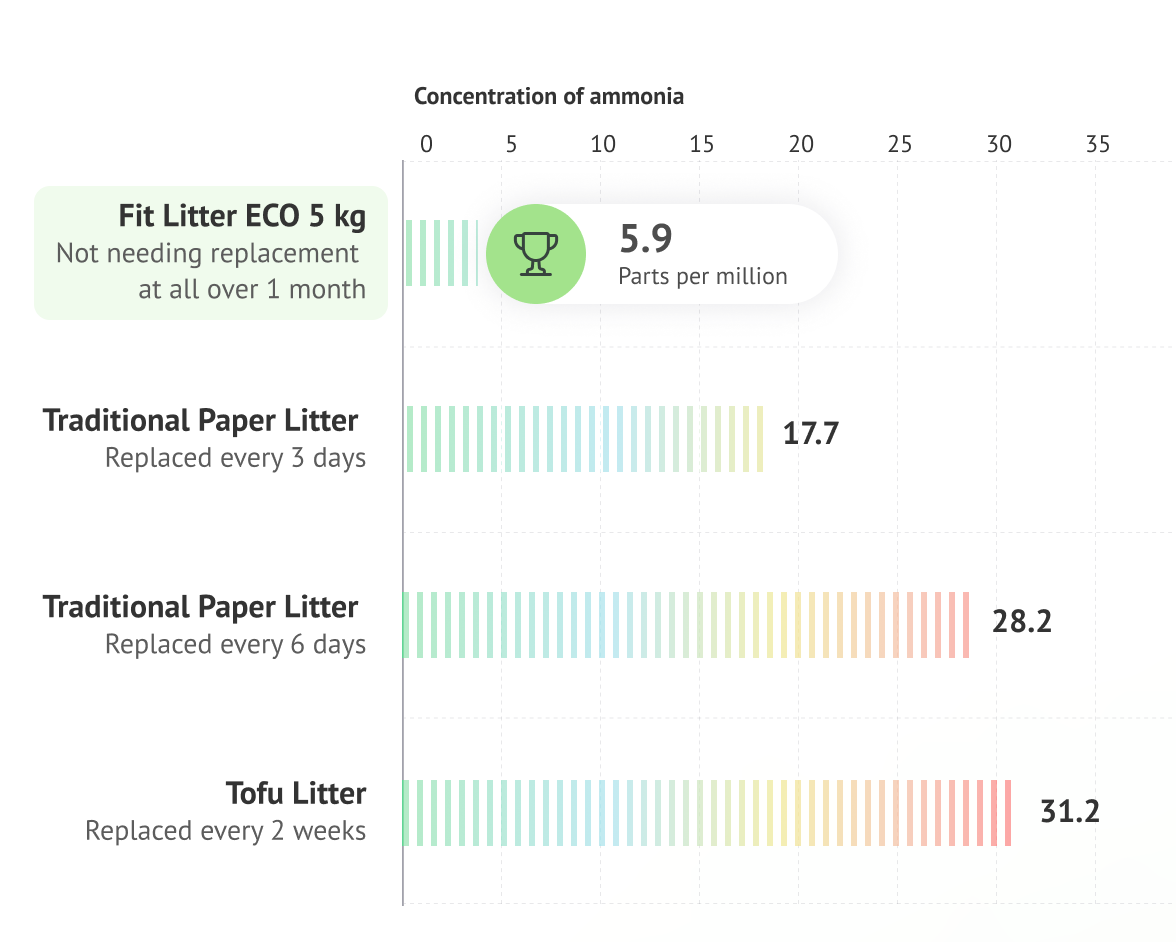Click the 17.7 value label
Viewport: 1176px width, 942px height.
(x=810, y=436)
